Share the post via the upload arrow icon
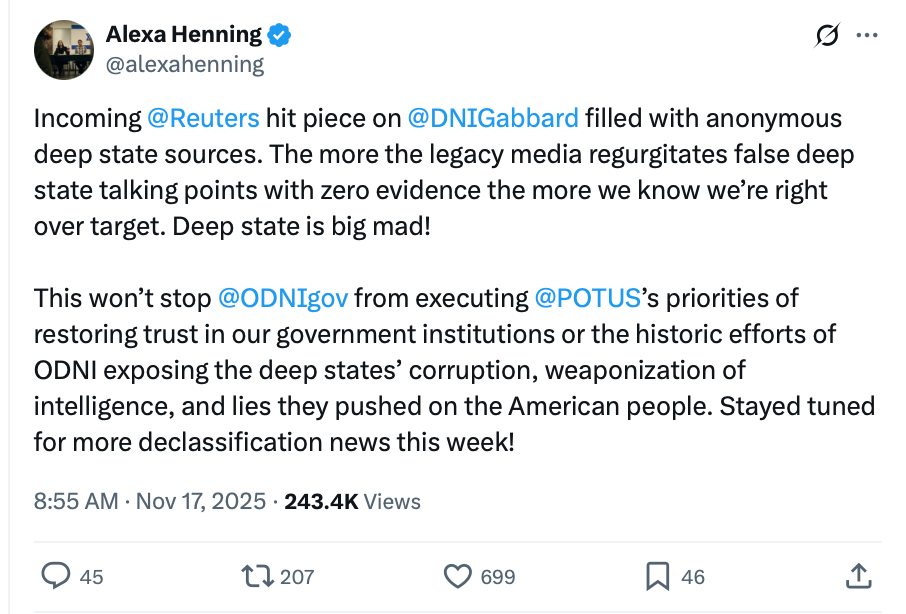Image resolution: width=906 pixels, height=614 pixels. (x=858, y=576)
